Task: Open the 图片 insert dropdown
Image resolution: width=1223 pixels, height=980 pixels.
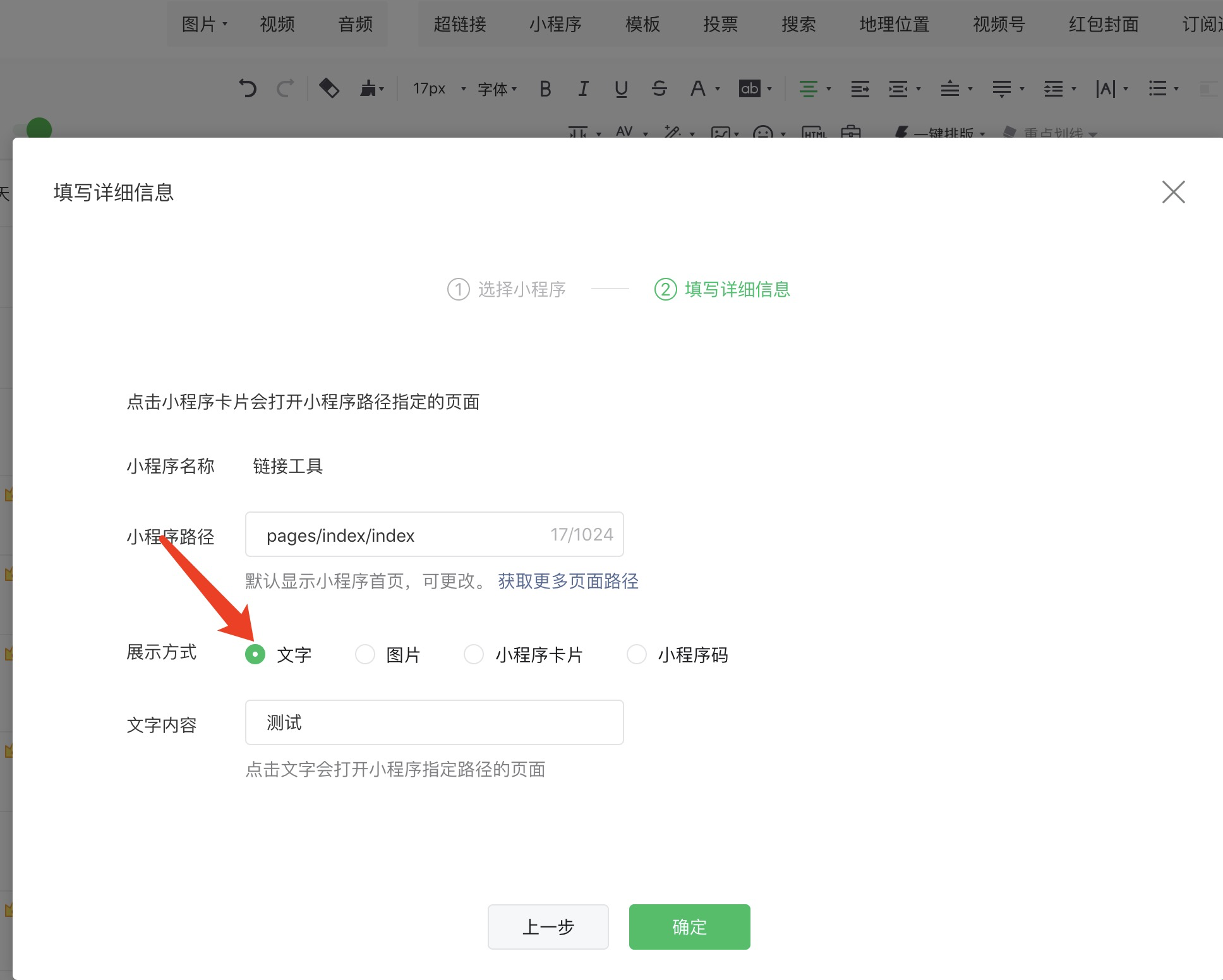Action: click(x=204, y=24)
